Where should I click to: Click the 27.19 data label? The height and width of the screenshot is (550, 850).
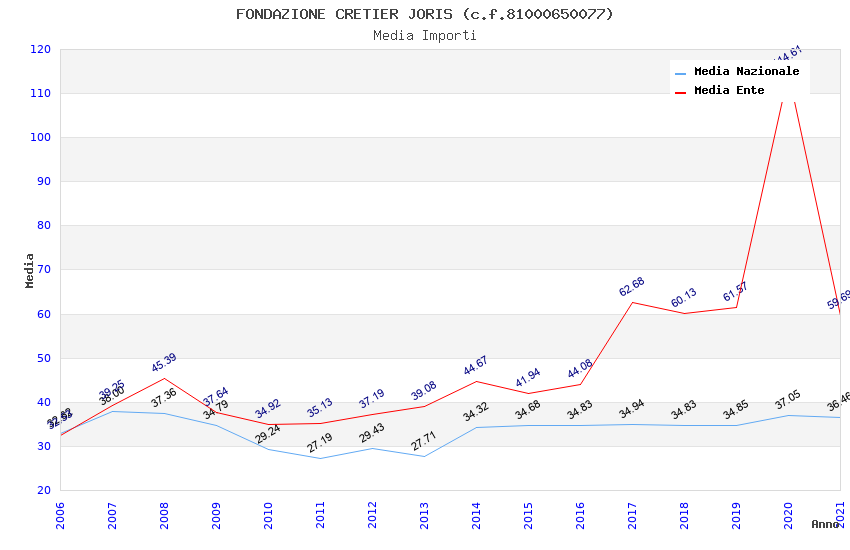(x=320, y=443)
